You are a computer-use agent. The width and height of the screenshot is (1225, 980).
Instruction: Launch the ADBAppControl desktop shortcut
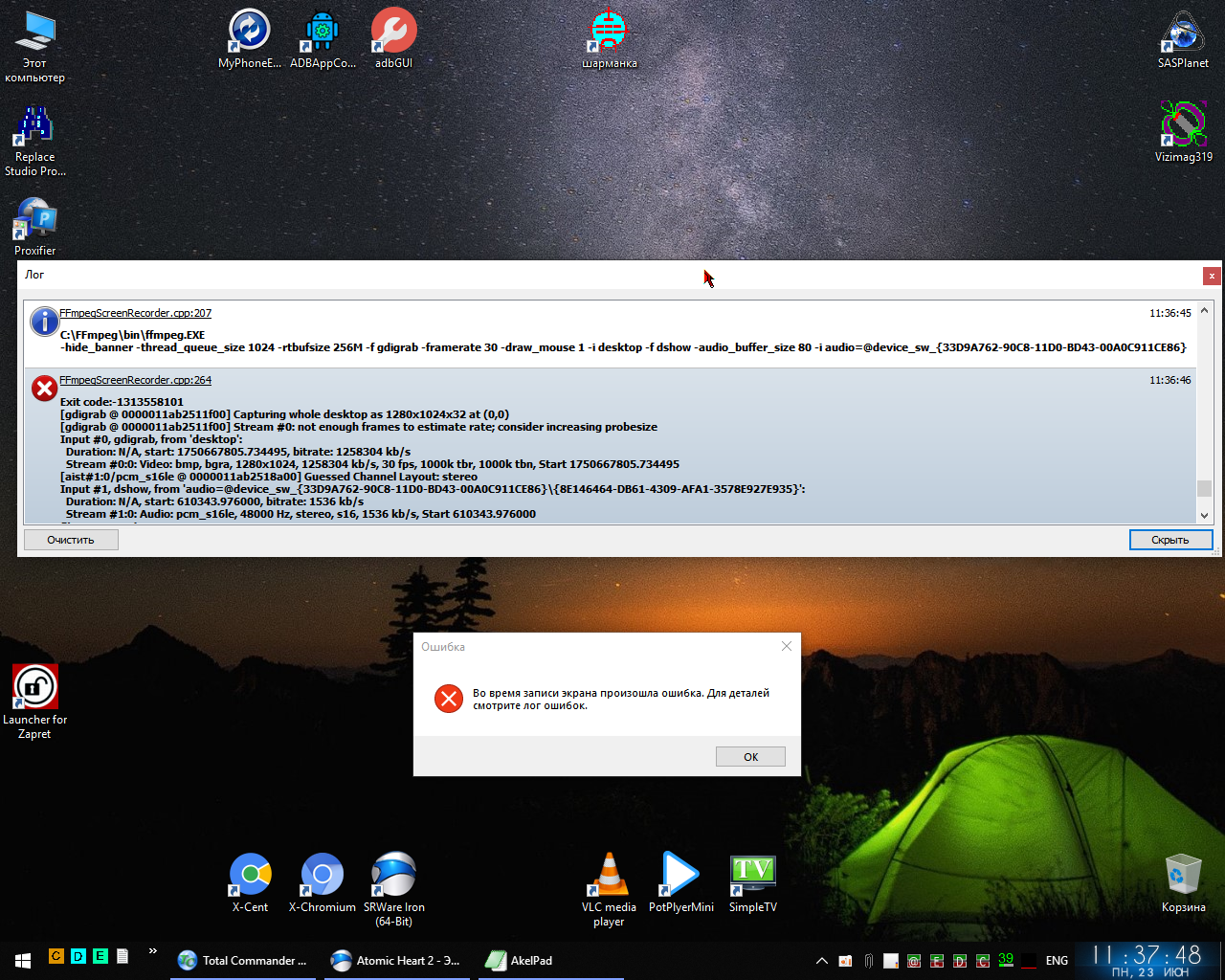point(323,39)
